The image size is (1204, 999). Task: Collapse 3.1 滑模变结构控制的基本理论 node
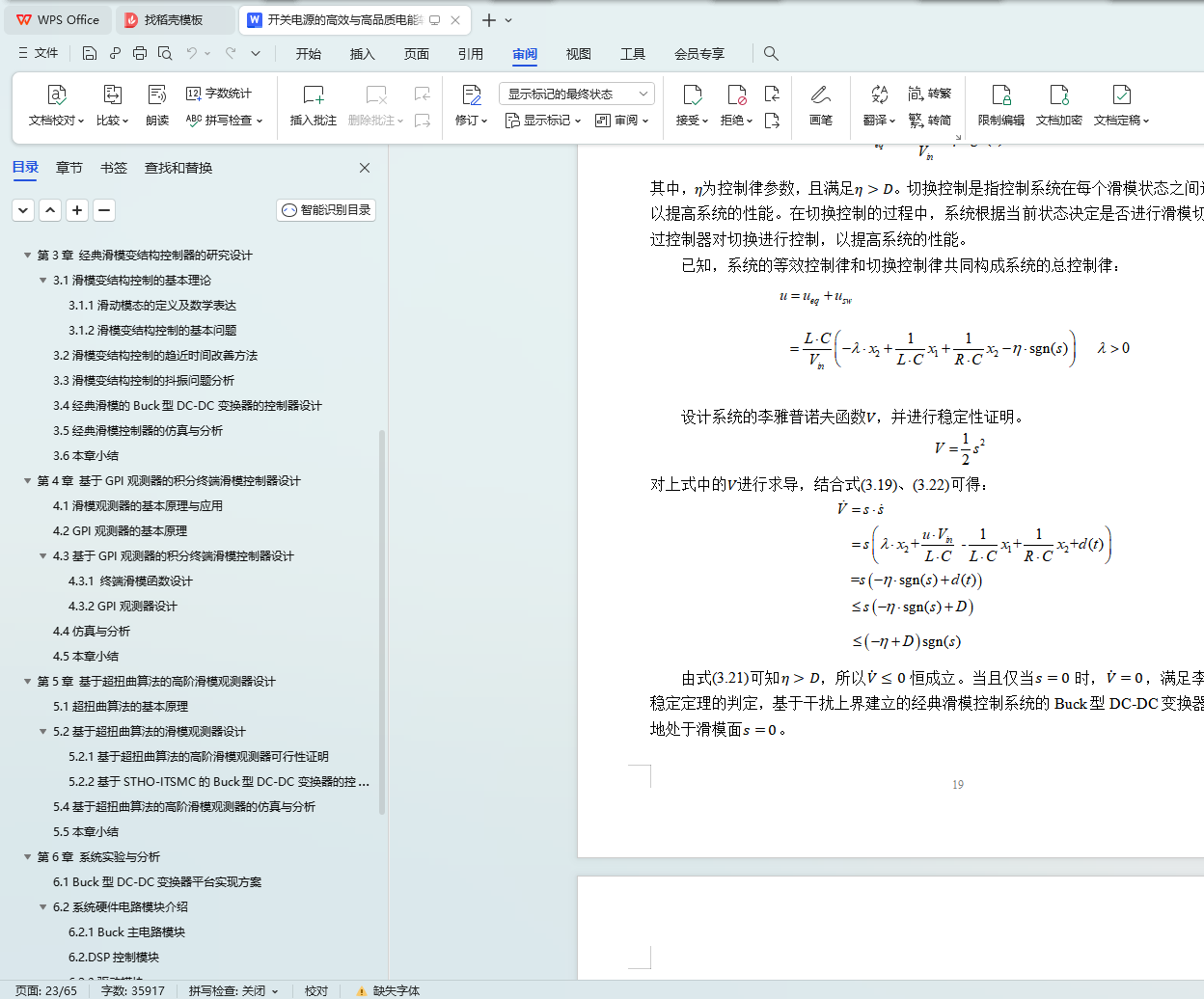[42, 281]
